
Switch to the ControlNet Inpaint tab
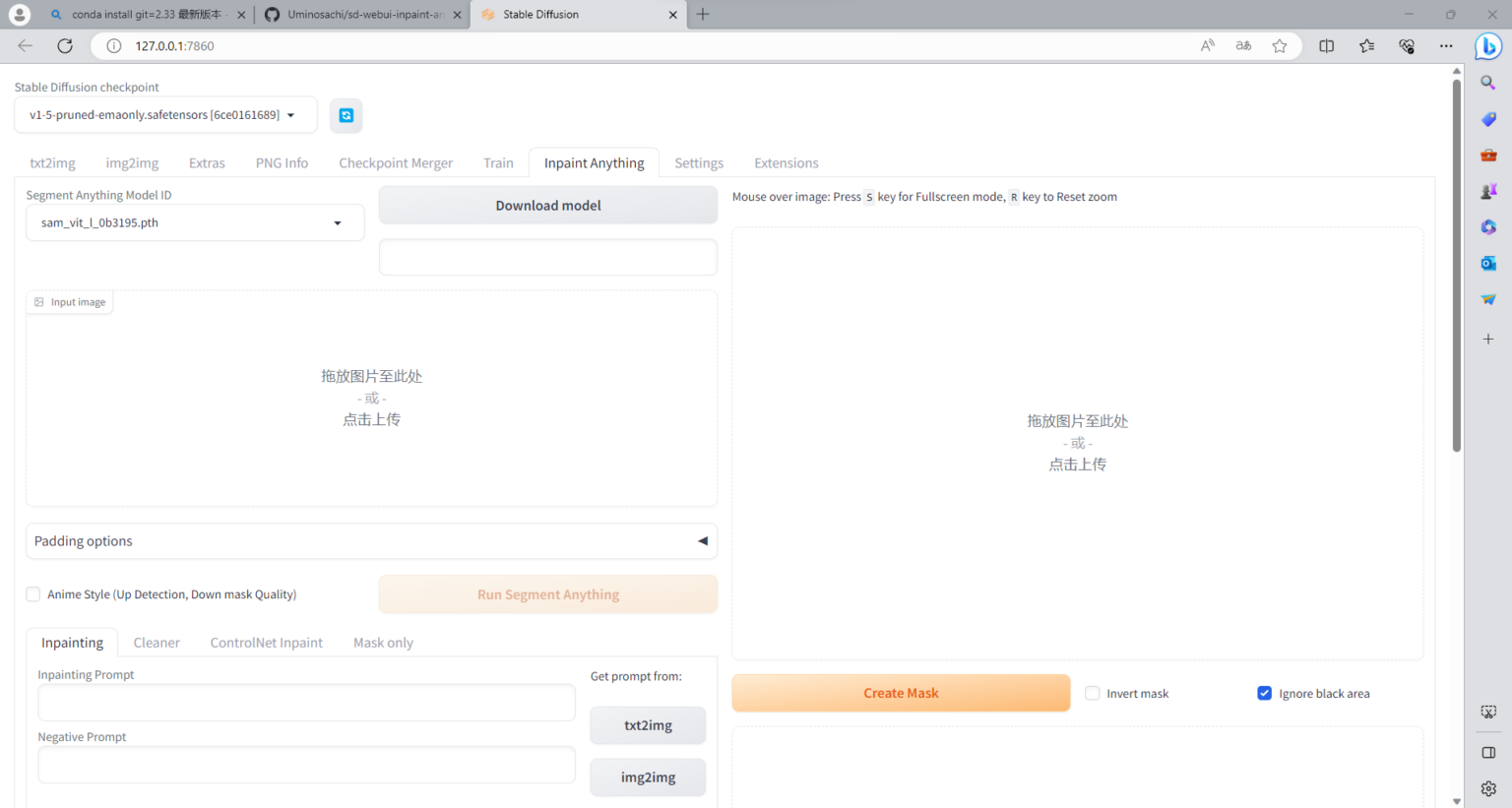[x=266, y=643]
